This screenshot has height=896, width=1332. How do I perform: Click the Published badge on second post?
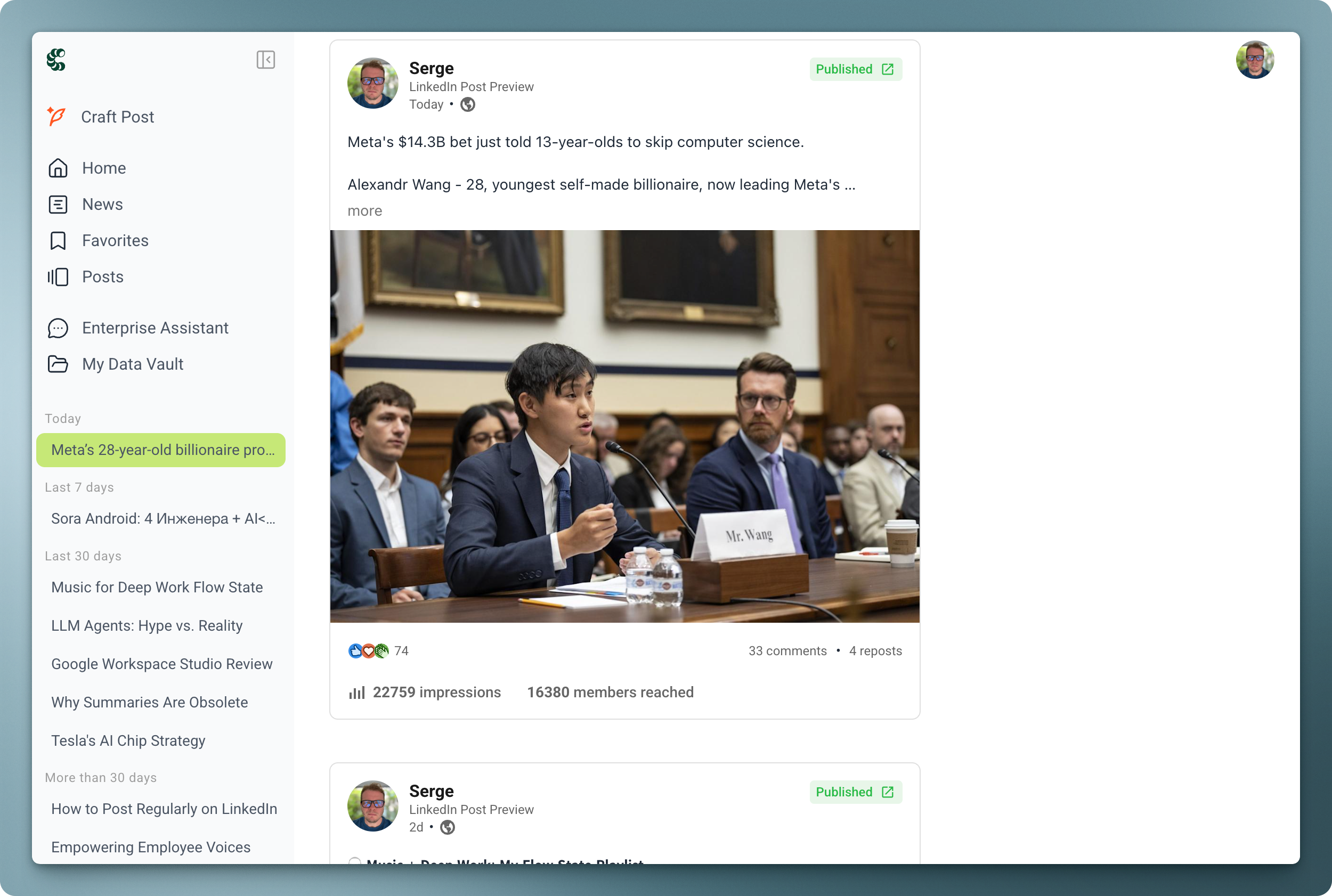coord(855,792)
